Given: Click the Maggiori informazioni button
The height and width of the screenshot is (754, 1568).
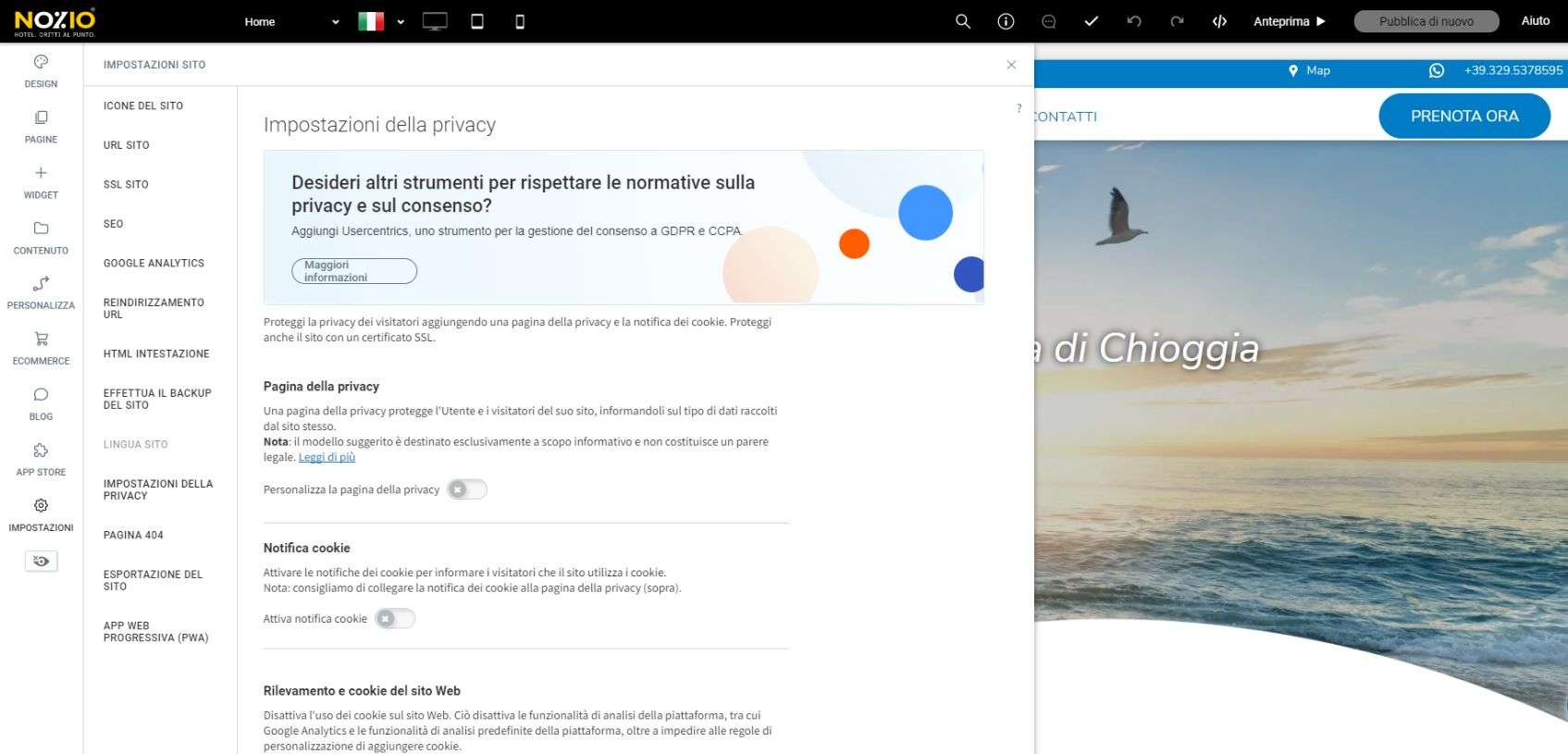Looking at the screenshot, I should pyautogui.click(x=354, y=271).
